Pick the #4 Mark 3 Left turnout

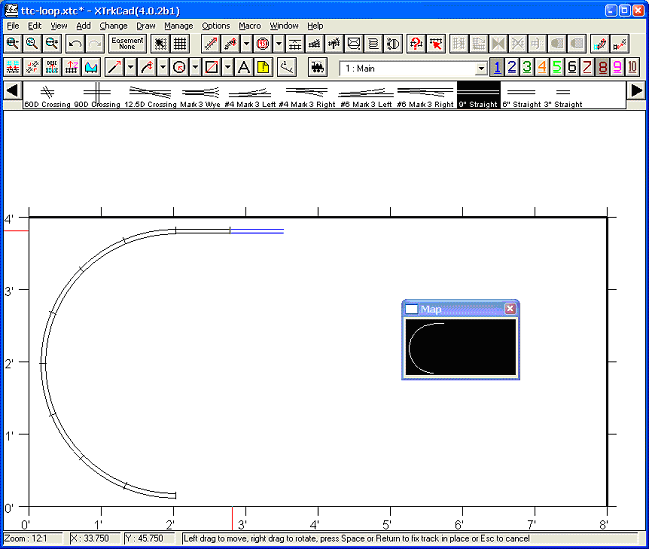(x=250, y=96)
